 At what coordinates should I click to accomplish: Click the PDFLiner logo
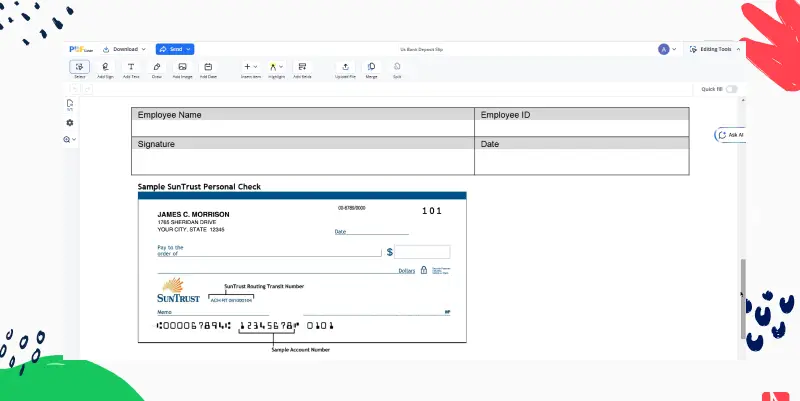tap(81, 49)
